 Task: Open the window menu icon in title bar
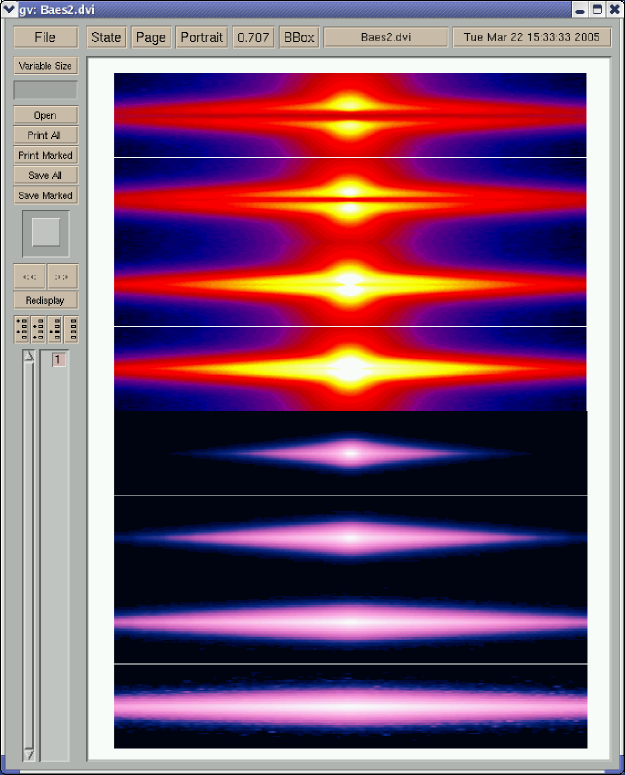(10, 9)
